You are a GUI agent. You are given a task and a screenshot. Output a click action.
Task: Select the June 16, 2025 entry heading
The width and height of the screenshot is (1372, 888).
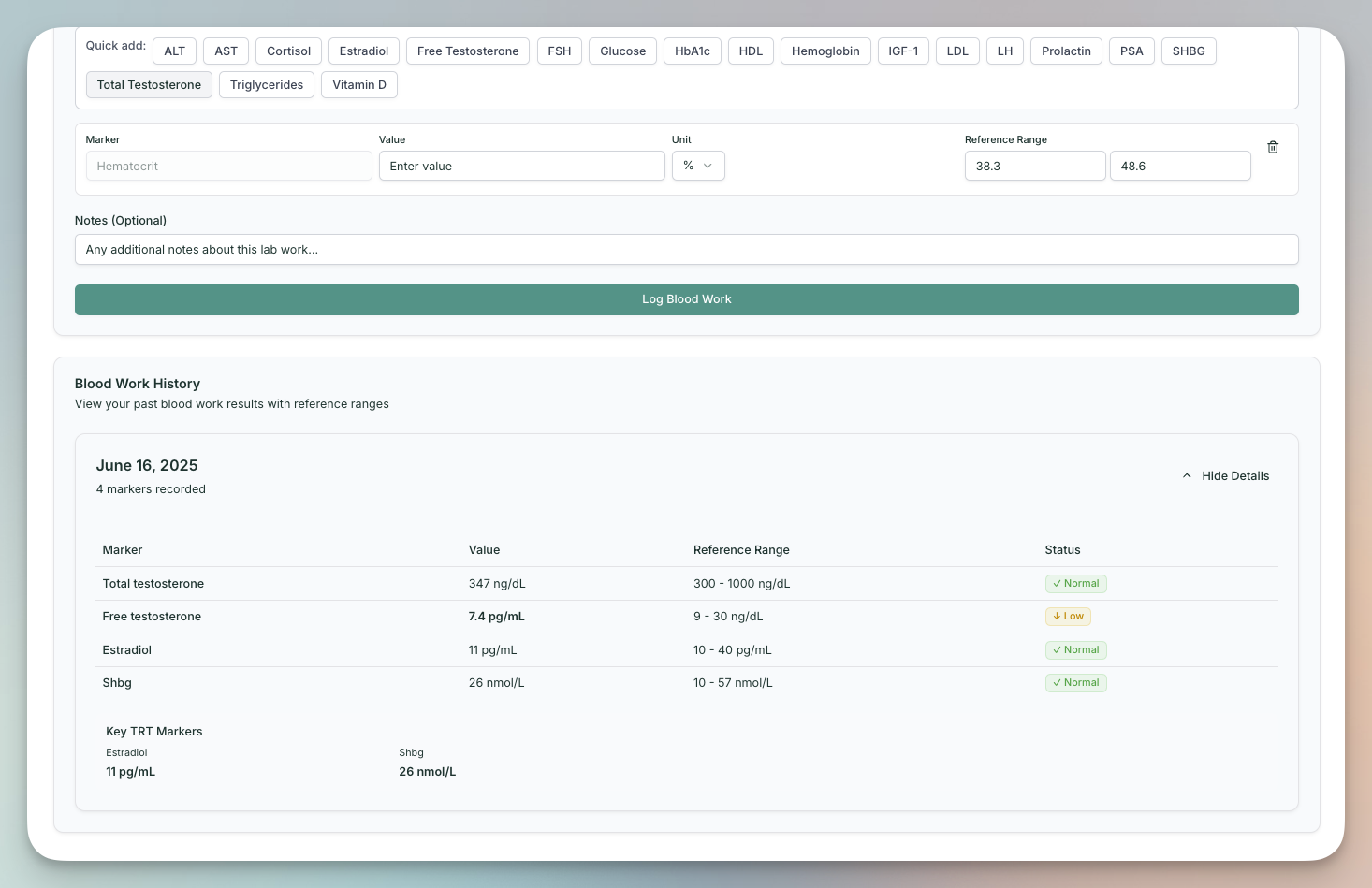147,465
